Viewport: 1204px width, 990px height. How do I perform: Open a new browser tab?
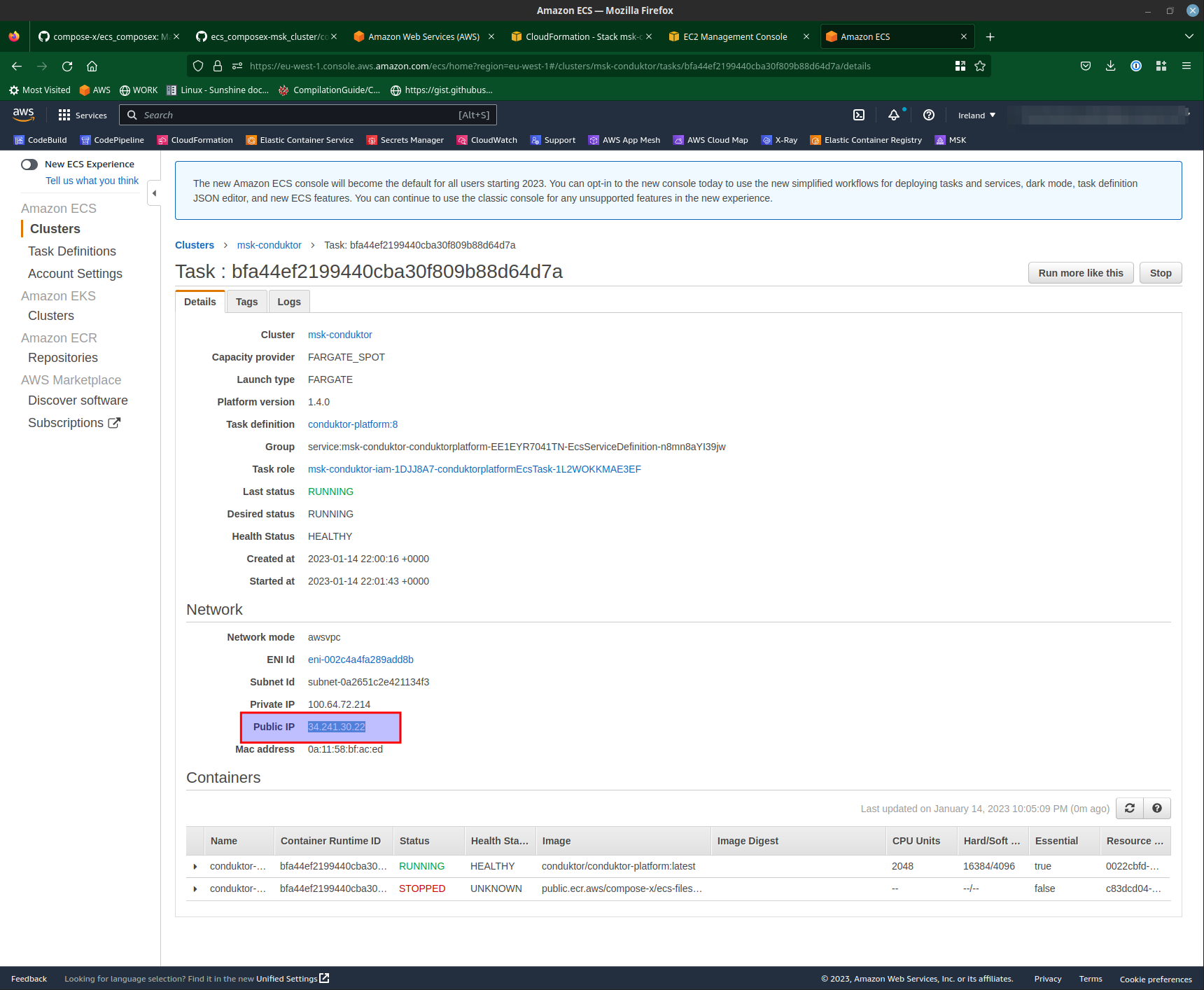click(x=990, y=36)
